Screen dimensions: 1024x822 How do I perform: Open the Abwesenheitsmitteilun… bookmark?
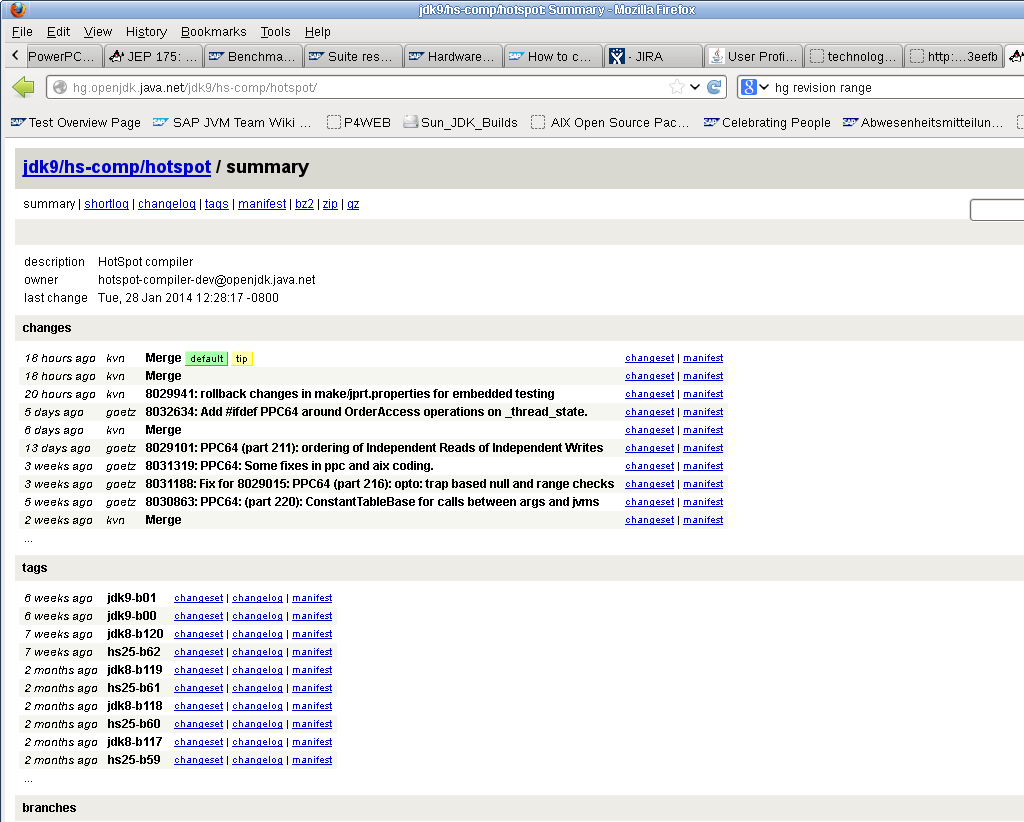click(923, 123)
